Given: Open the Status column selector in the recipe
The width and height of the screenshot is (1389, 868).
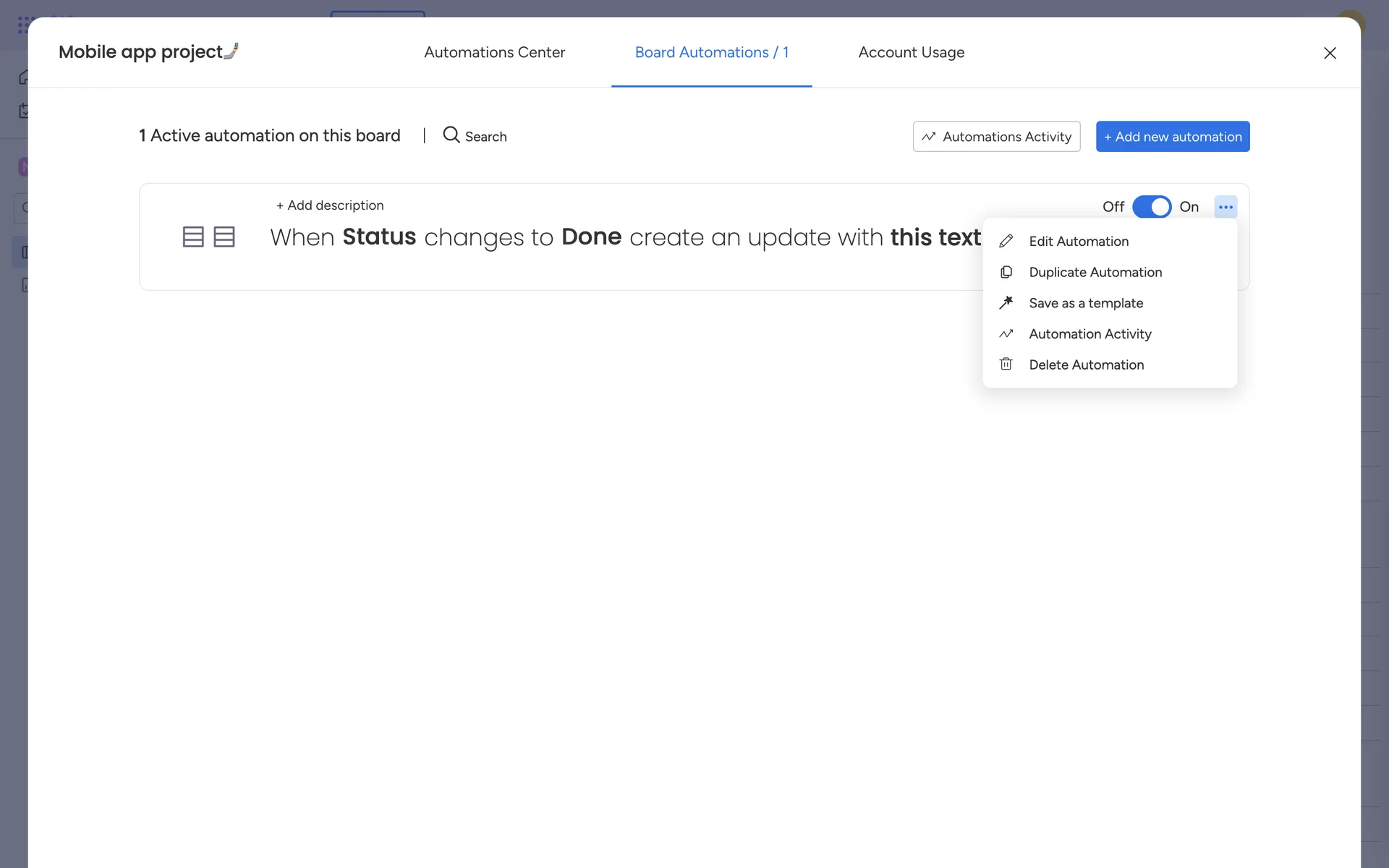Looking at the screenshot, I should (379, 237).
